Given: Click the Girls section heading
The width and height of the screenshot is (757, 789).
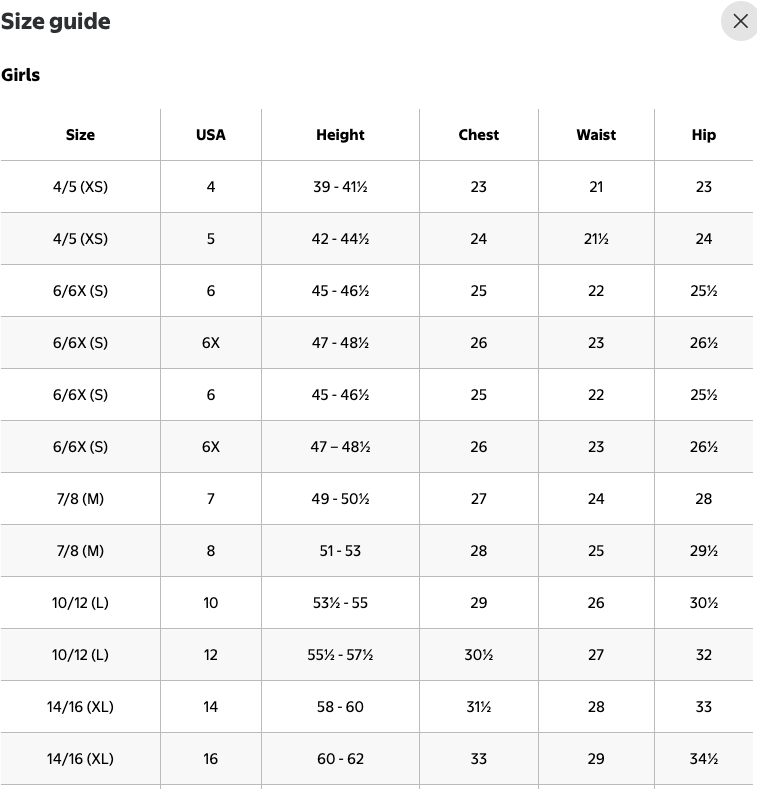Looking at the screenshot, I should click(x=21, y=75).
